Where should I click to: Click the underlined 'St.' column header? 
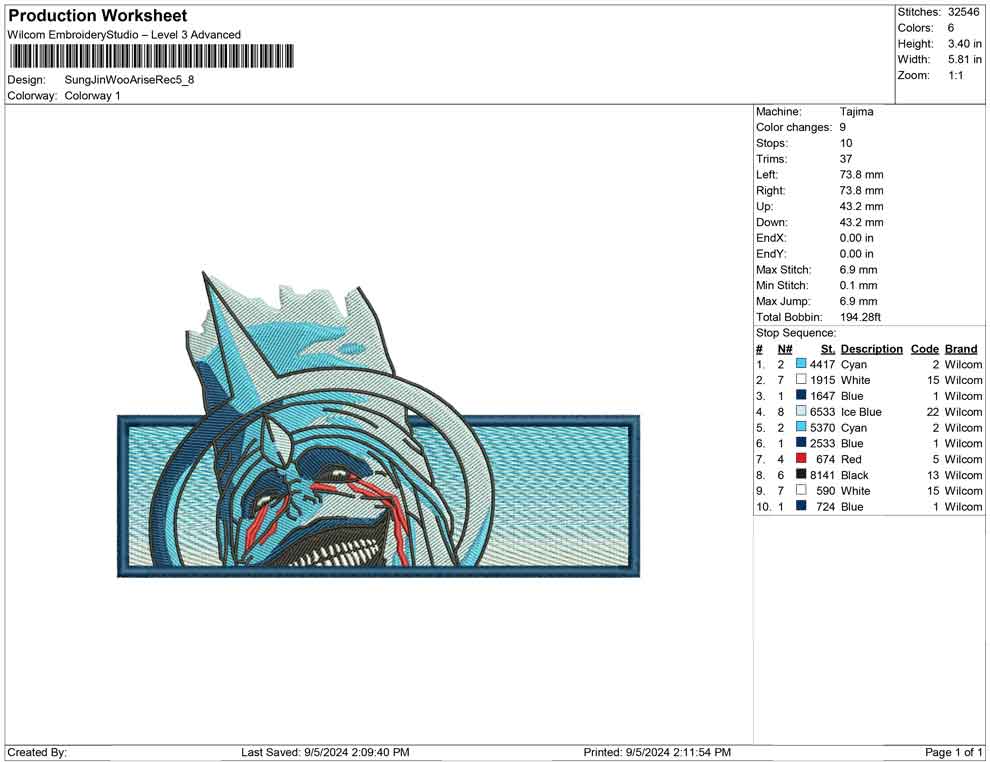coord(828,349)
